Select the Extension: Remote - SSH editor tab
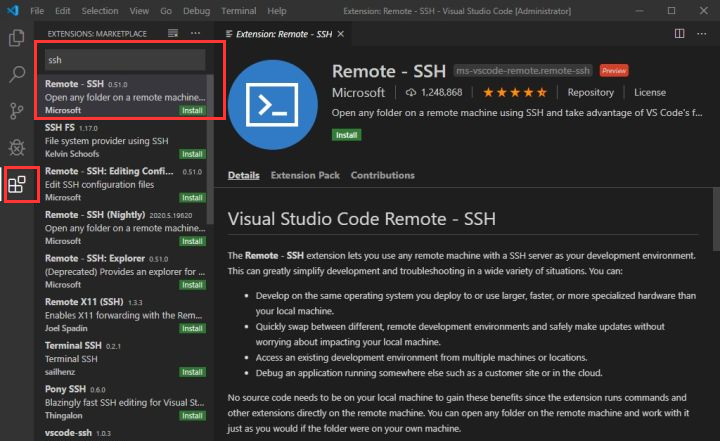The image size is (720, 441). [x=283, y=34]
